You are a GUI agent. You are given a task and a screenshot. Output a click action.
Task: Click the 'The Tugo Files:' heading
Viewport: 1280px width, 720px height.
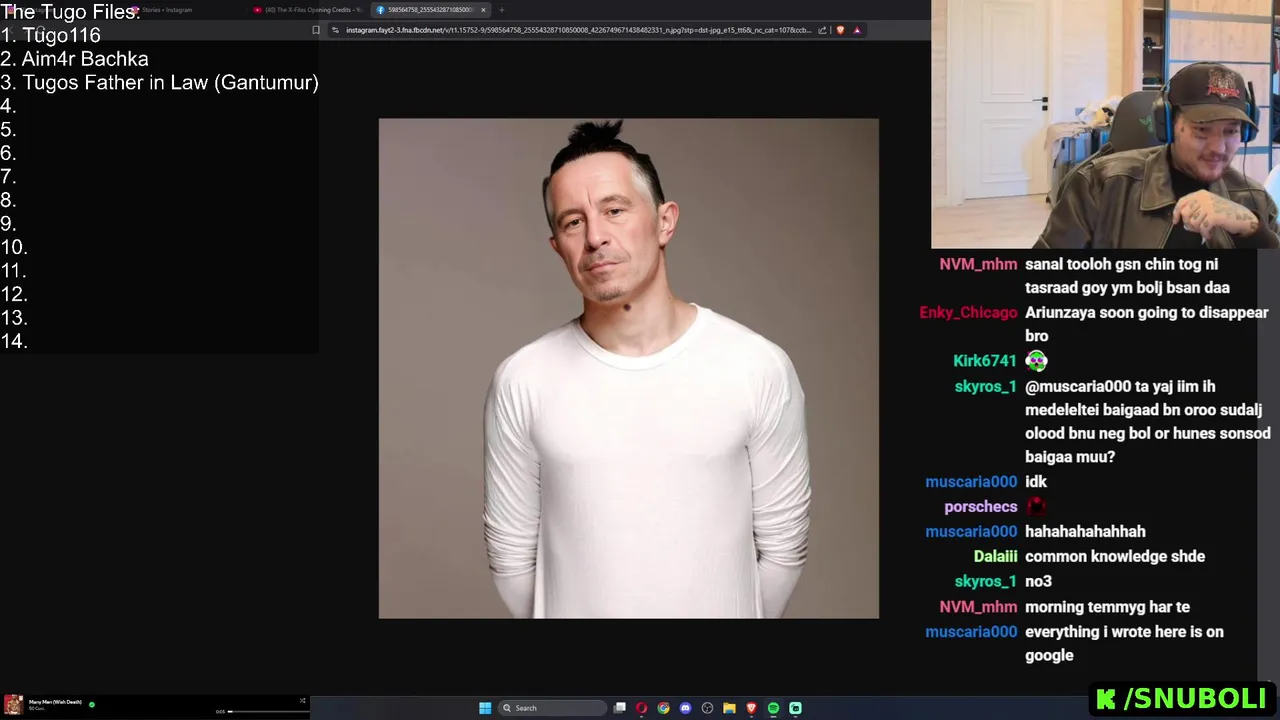click(70, 12)
